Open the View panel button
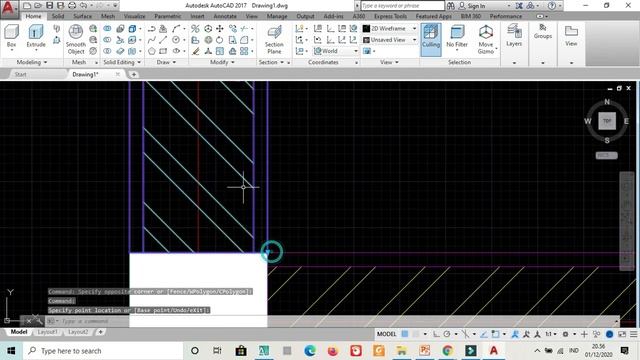The width and height of the screenshot is (640, 360). [x=571, y=36]
